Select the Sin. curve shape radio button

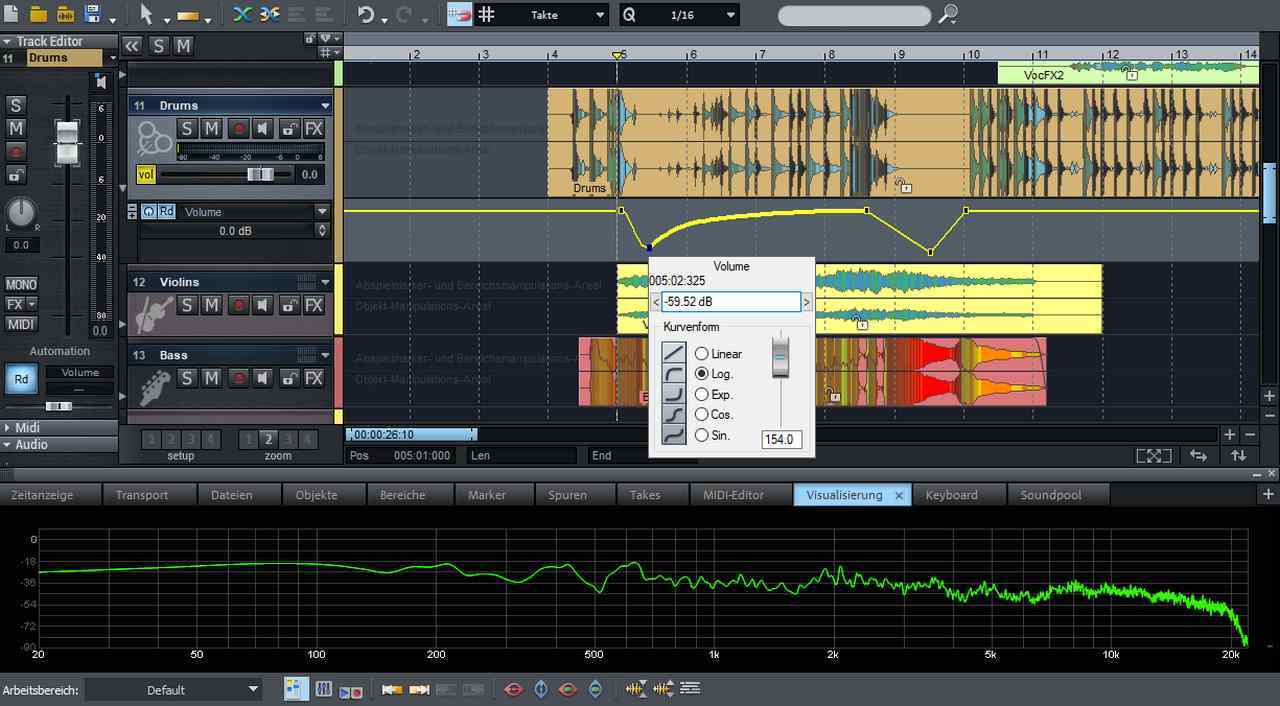(701, 435)
